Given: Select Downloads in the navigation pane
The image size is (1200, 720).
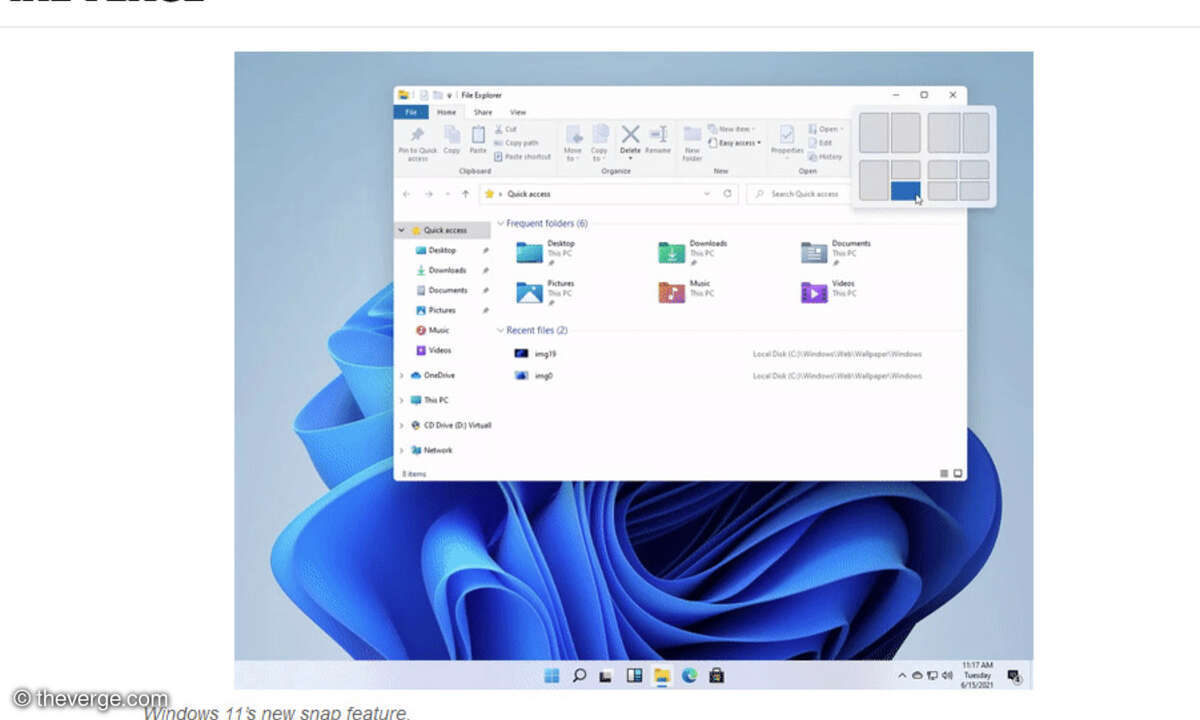Looking at the screenshot, I should tap(447, 270).
